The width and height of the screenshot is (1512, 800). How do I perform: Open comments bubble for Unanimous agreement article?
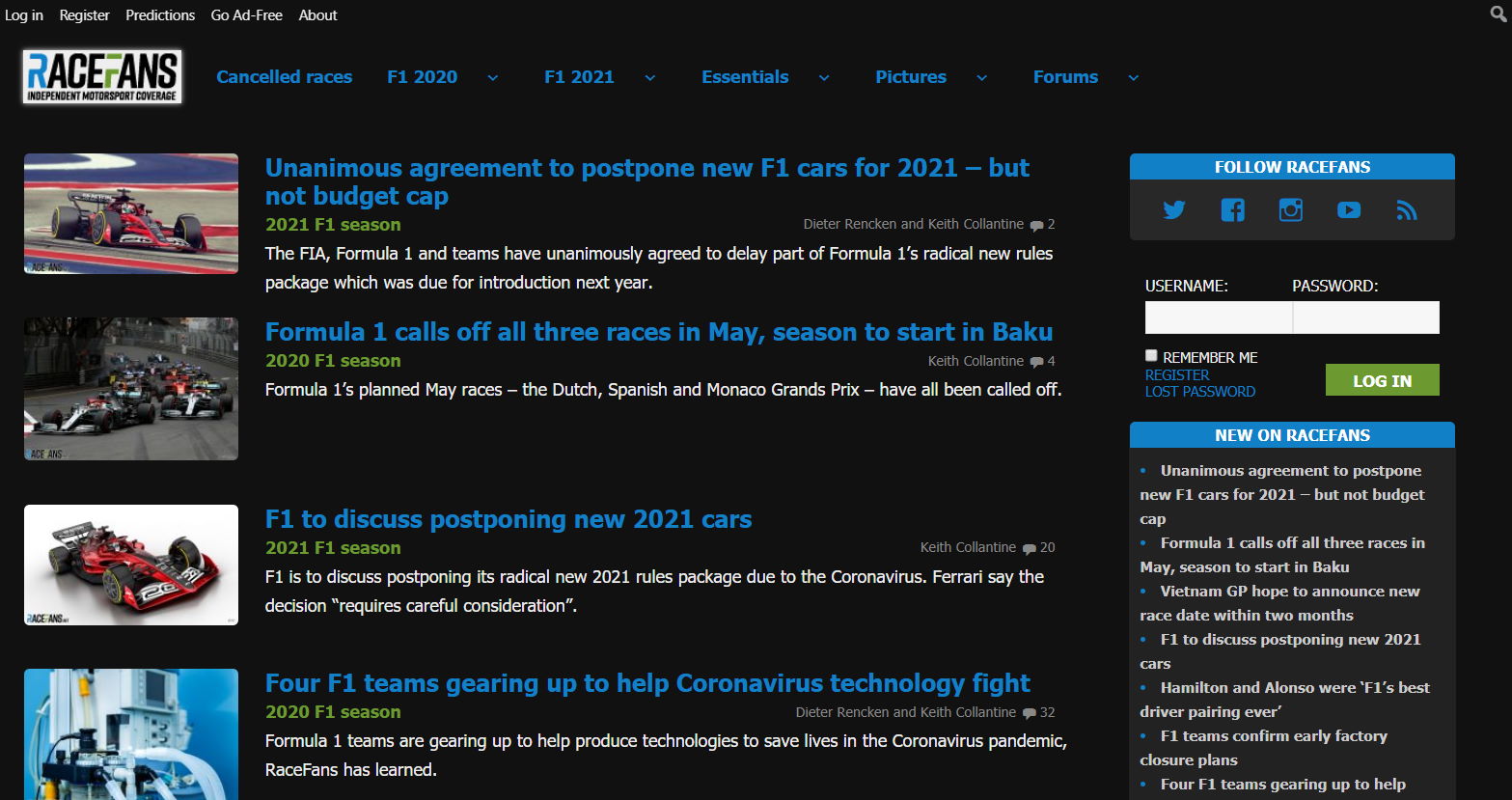[x=1036, y=225]
